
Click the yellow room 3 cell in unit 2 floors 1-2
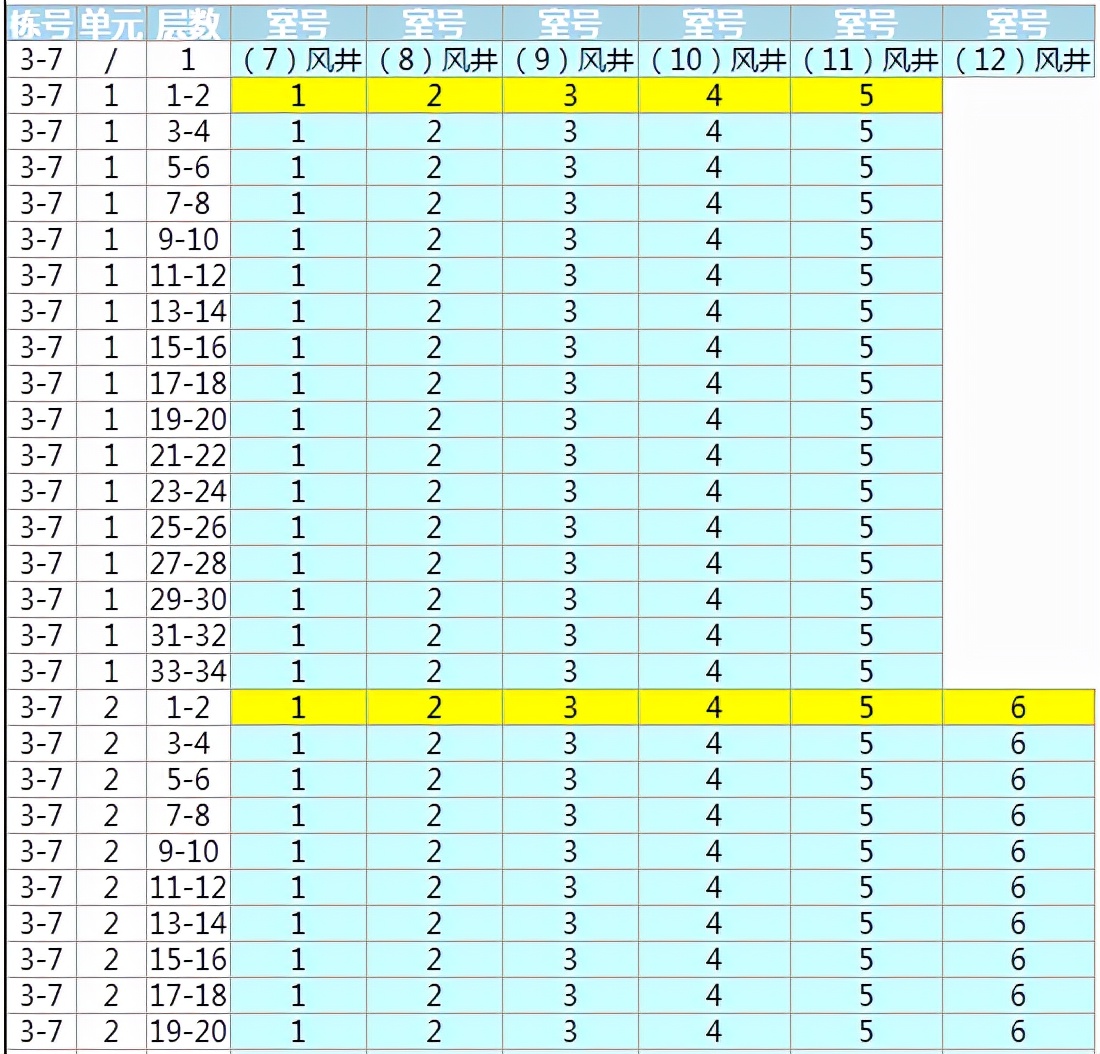[570, 707]
